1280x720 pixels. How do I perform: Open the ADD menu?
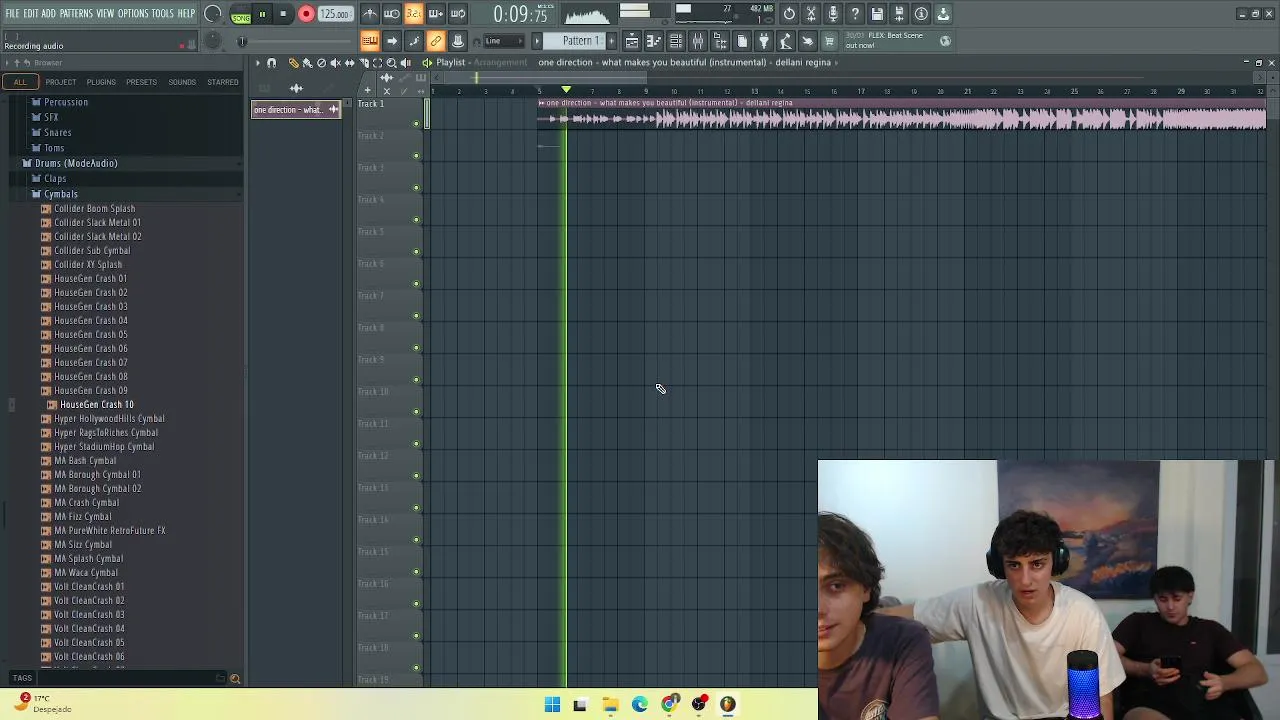pos(48,13)
